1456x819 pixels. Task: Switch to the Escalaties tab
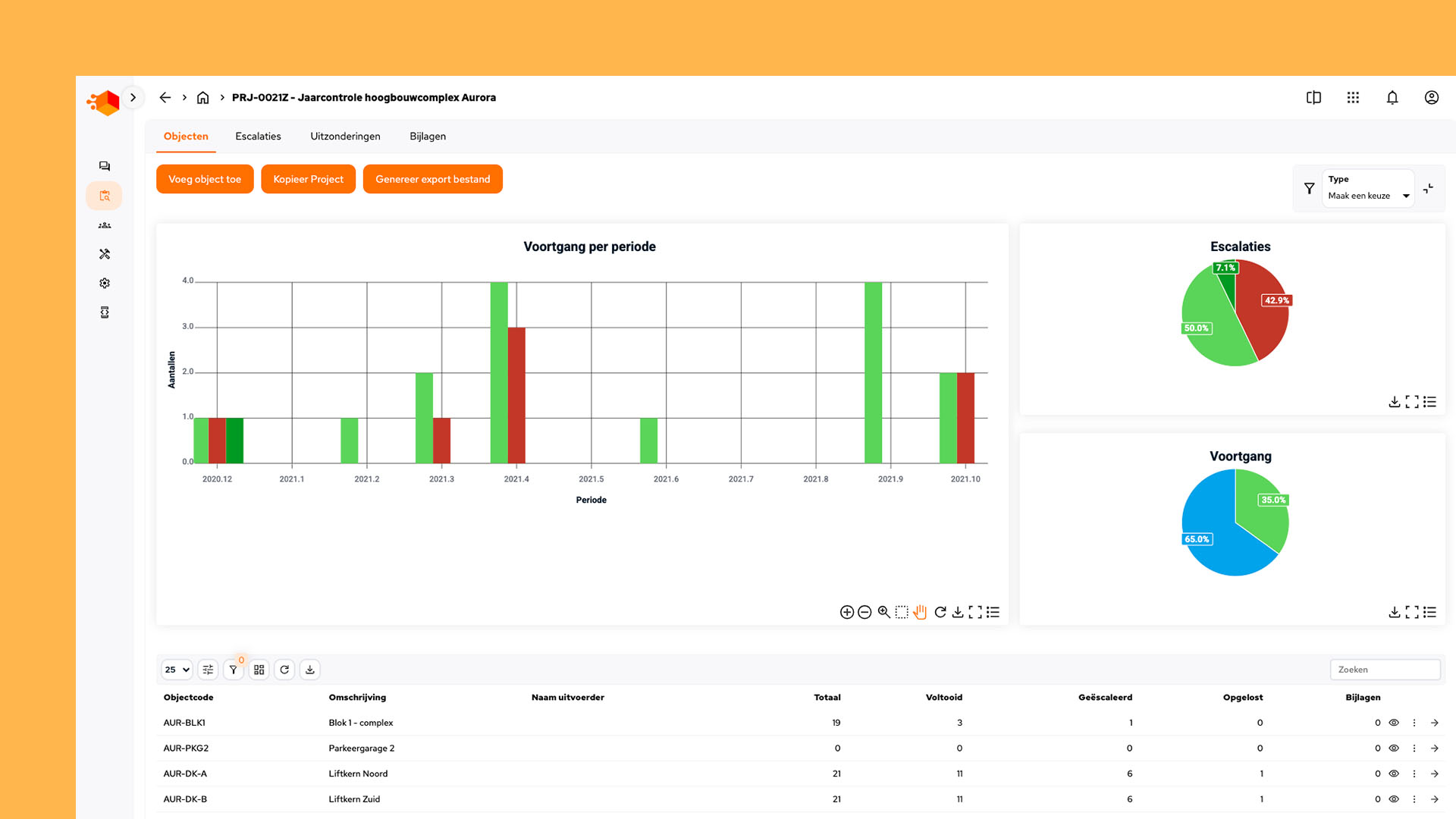pos(258,136)
